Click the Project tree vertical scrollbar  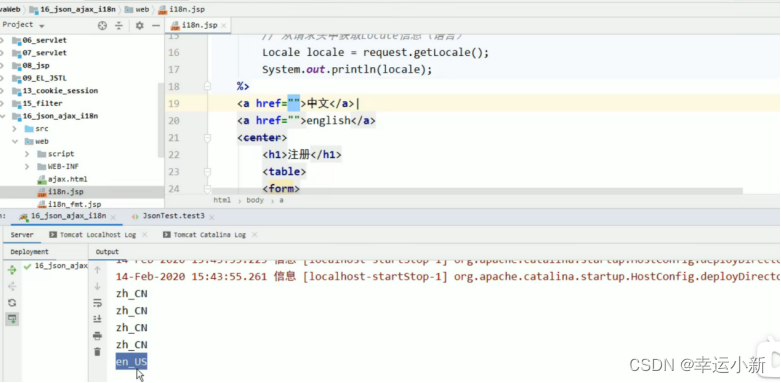[161, 120]
